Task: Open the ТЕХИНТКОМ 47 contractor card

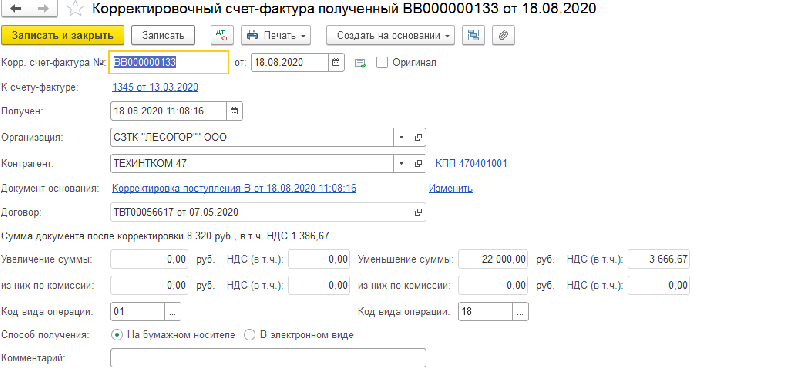Action: pos(418,164)
